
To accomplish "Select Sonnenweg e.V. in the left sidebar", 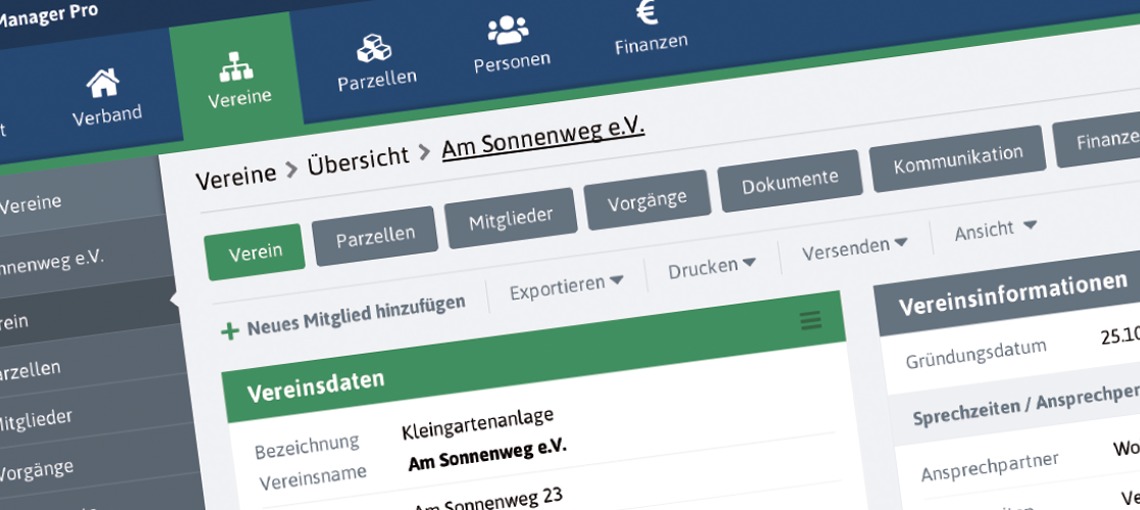I will [52, 263].
